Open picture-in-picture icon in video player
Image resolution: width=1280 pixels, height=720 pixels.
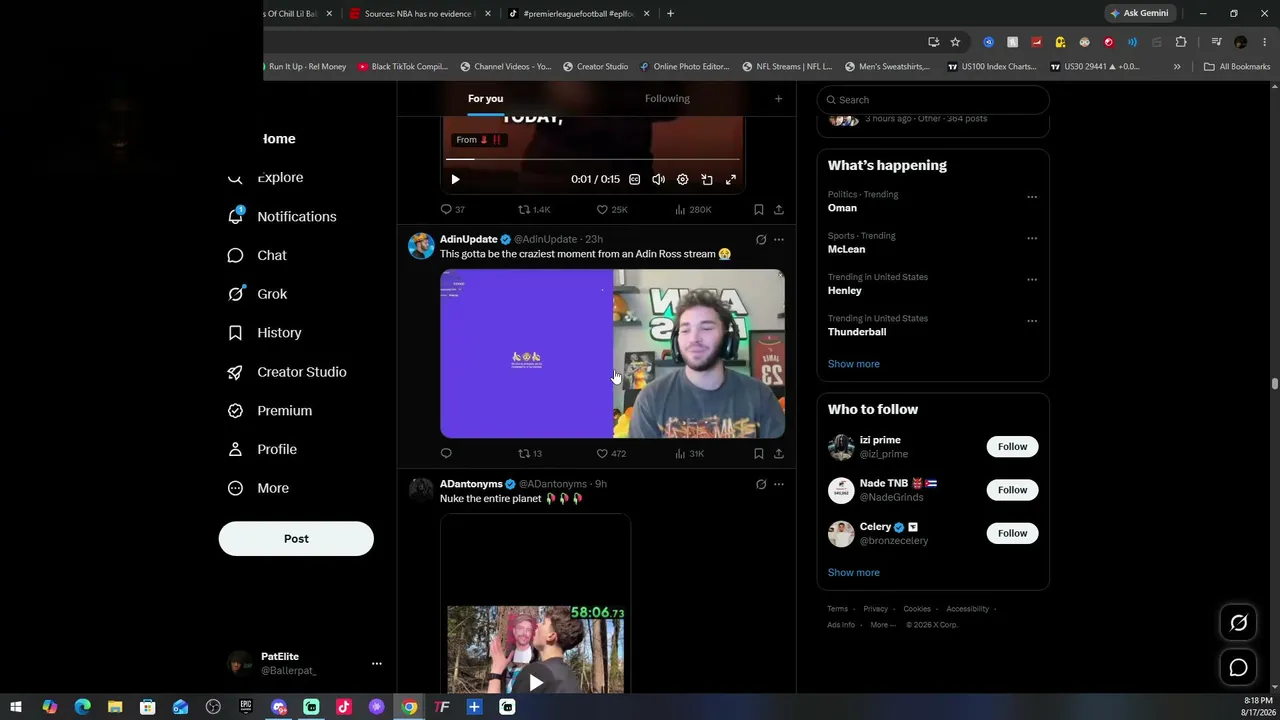pos(707,180)
